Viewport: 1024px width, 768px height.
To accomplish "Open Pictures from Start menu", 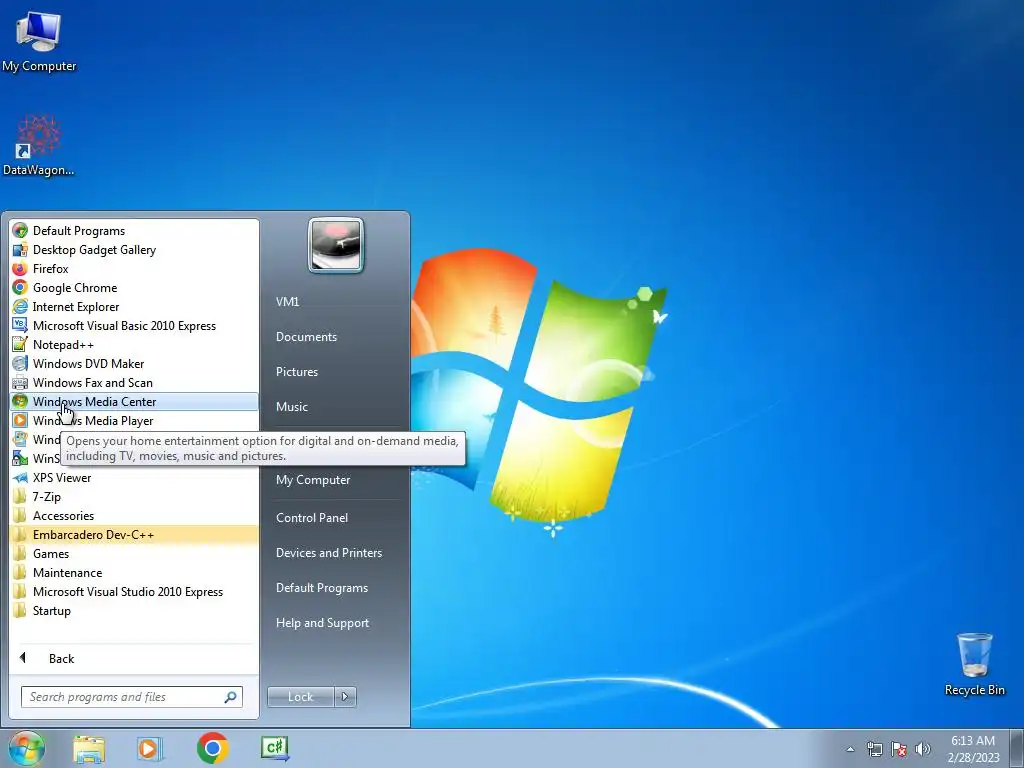I will click(296, 372).
